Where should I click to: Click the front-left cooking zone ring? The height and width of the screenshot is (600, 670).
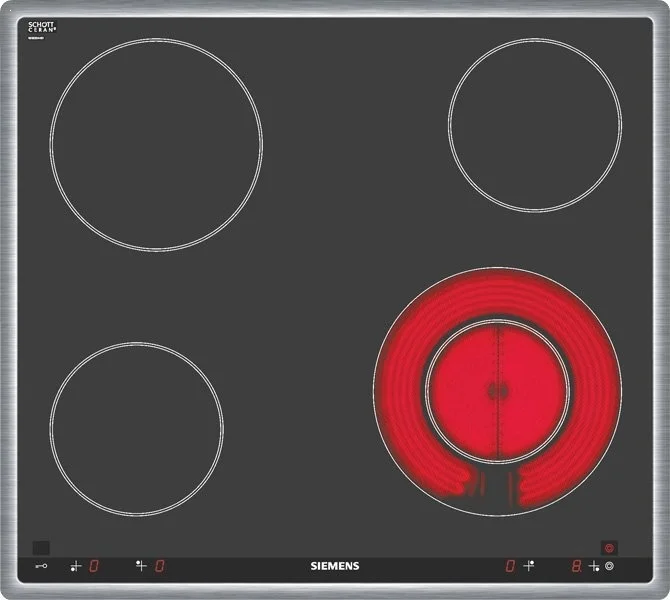pos(137,429)
